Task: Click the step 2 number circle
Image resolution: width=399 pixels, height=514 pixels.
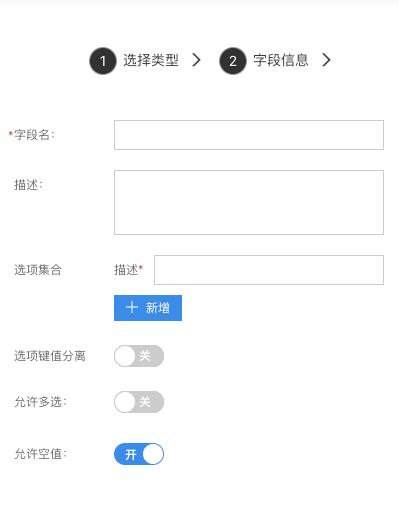Action: tap(233, 61)
